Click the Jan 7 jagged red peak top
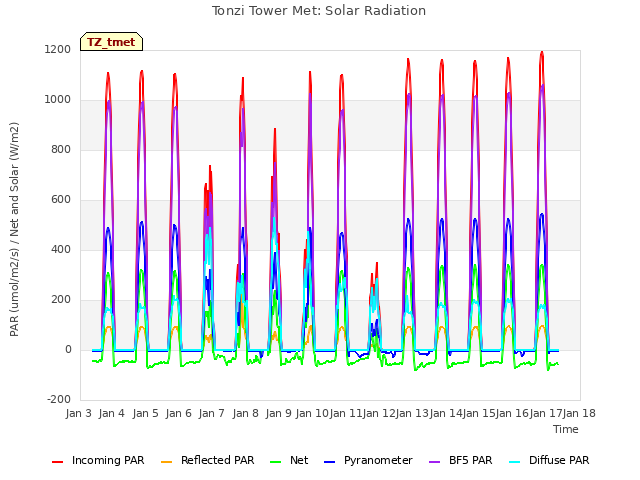 tap(210, 167)
